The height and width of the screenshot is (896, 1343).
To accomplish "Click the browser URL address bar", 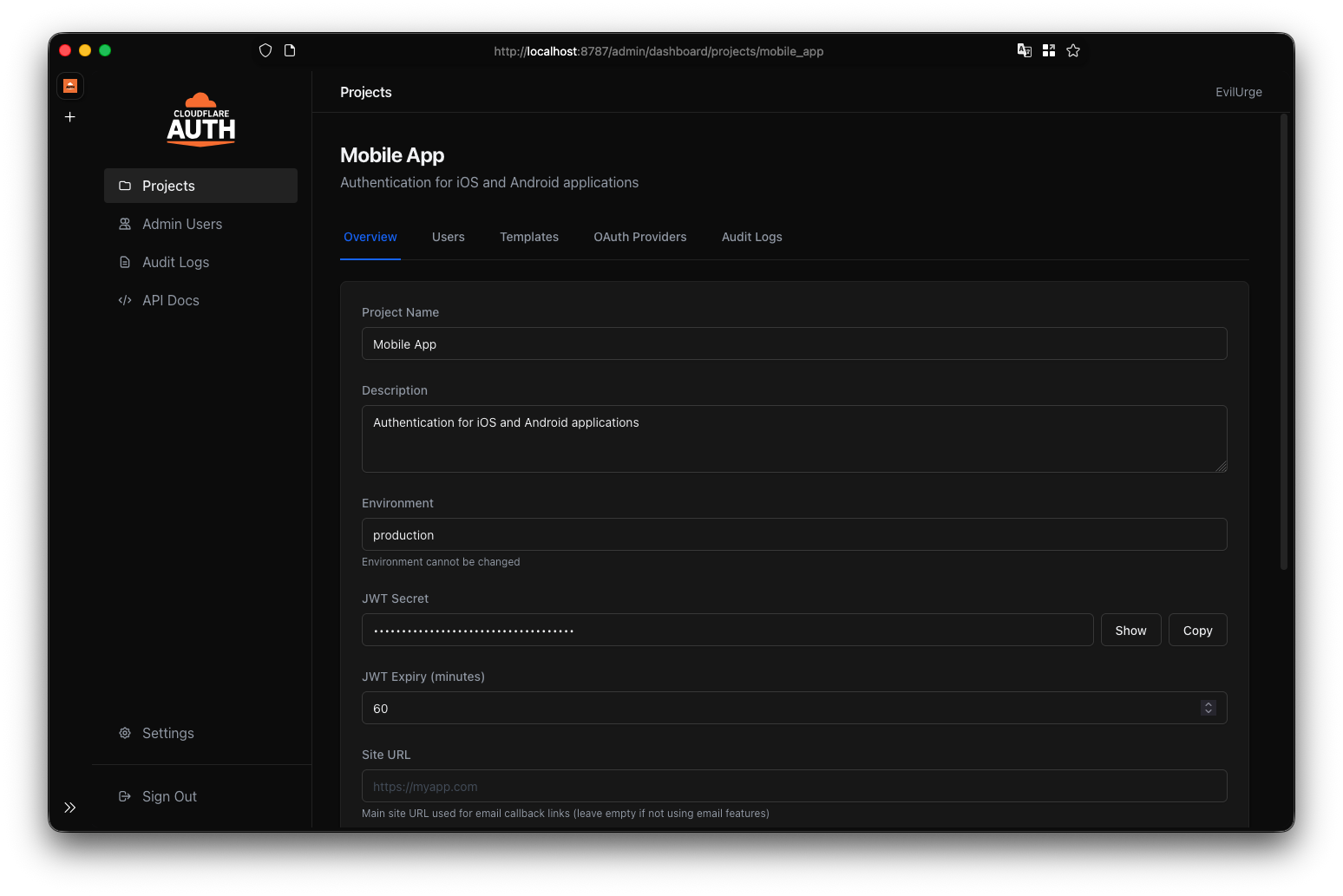I will [658, 51].
